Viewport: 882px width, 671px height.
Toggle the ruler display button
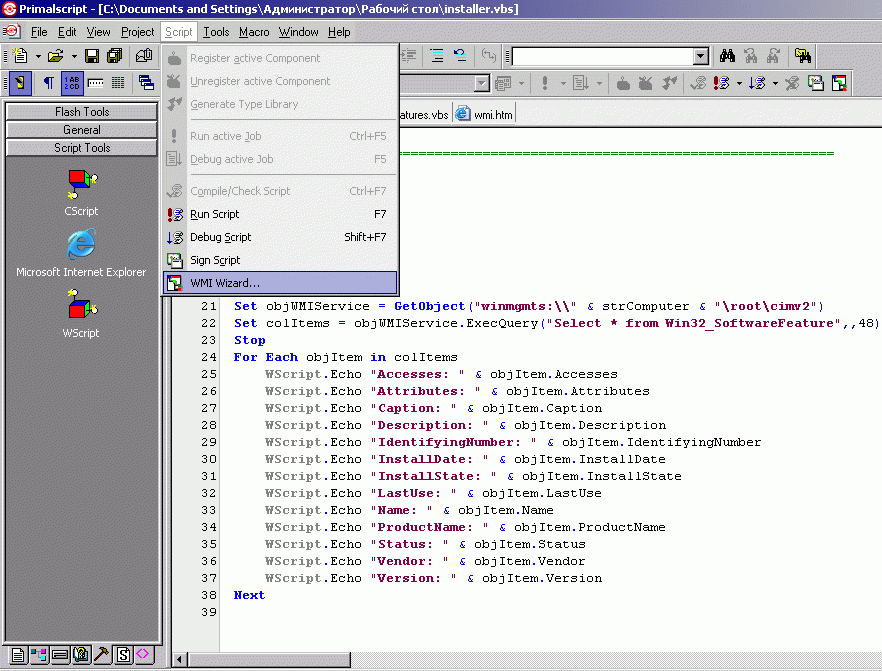point(96,83)
